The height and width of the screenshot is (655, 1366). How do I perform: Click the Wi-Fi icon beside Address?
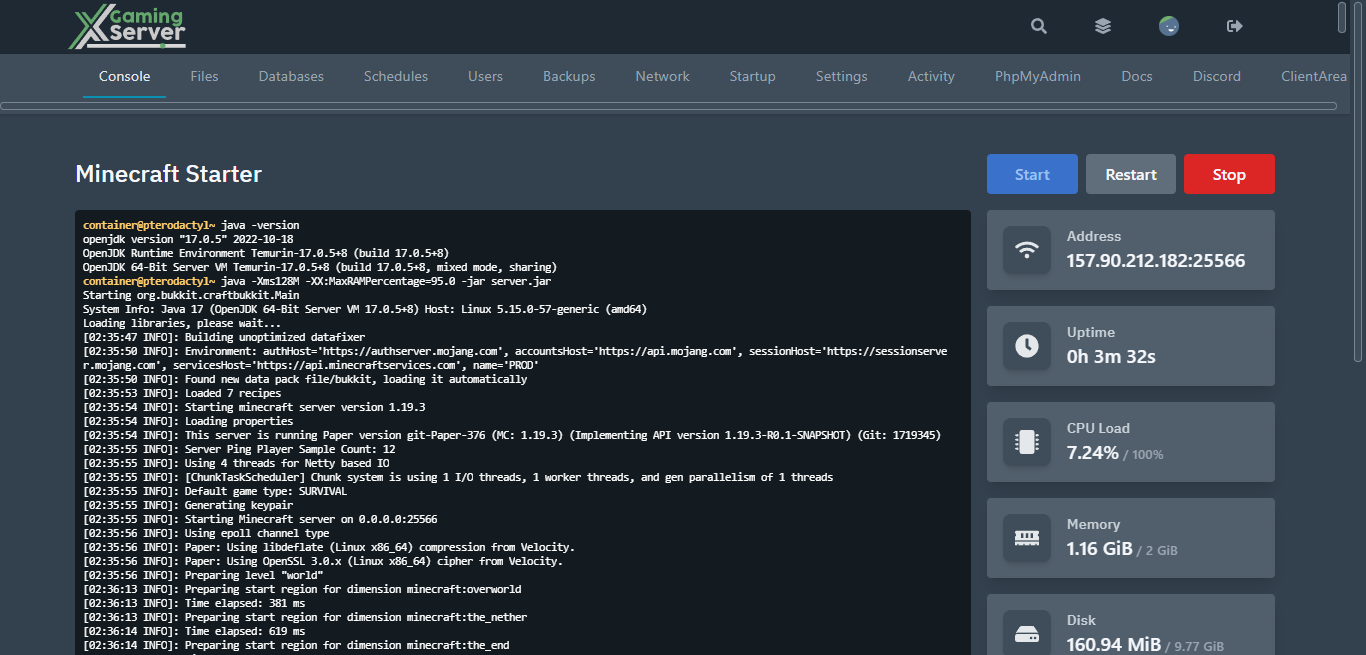1027,250
